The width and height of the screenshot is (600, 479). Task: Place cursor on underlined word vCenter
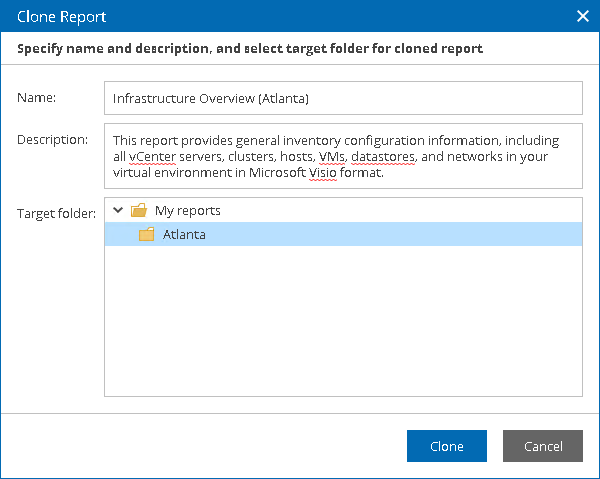coord(151,157)
